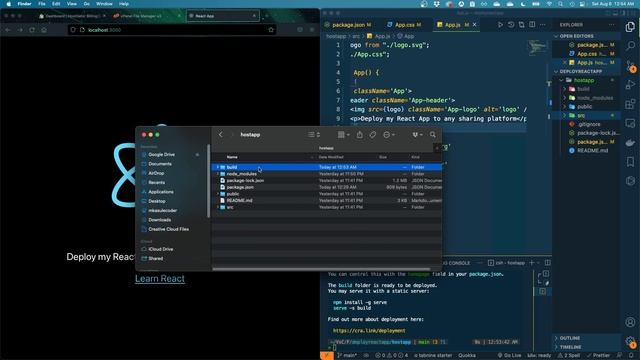Expand the TIMELINE section
Image resolution: width=640 pixels, height=360 pixels.
[x=556, y=347]
